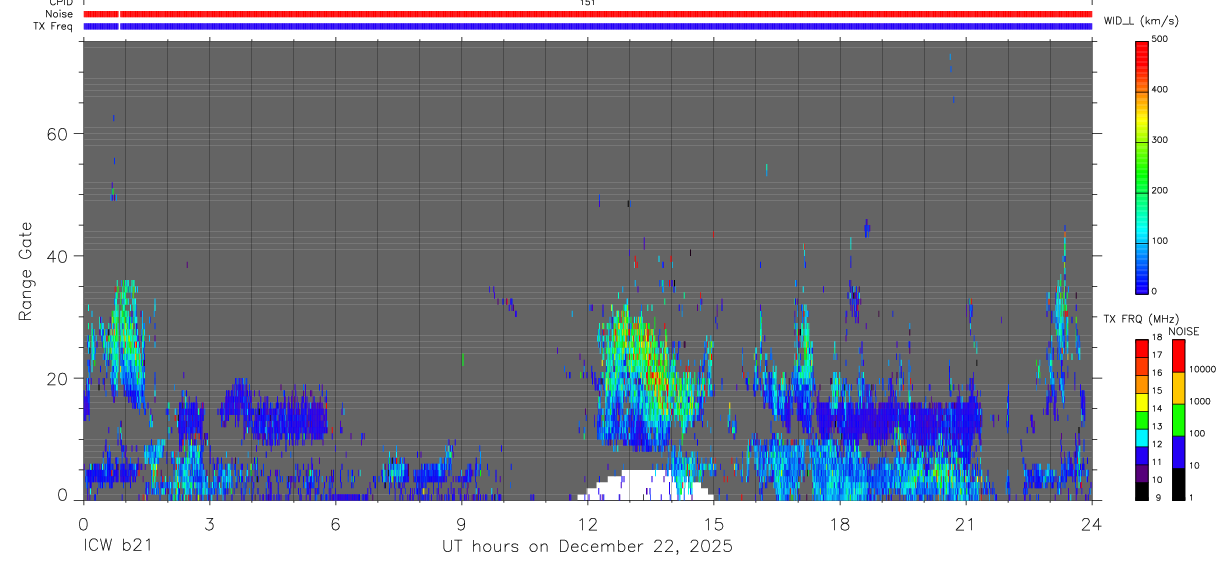1228x567 pixels.
Task: Click the '500' width colorbar label
Action: [x=1160, y=39]
